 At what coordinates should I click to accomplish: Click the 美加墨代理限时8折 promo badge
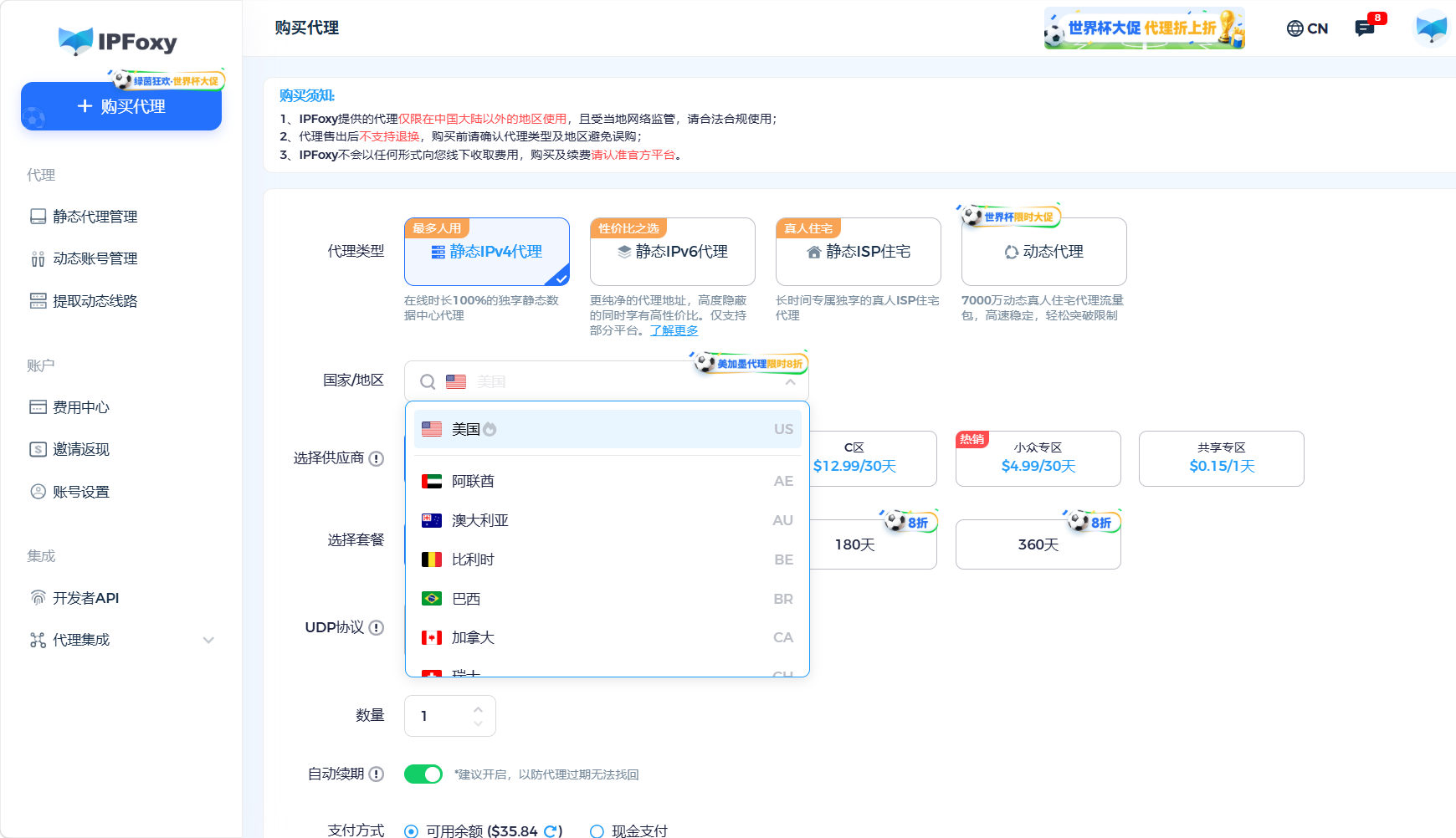[750, 363]
